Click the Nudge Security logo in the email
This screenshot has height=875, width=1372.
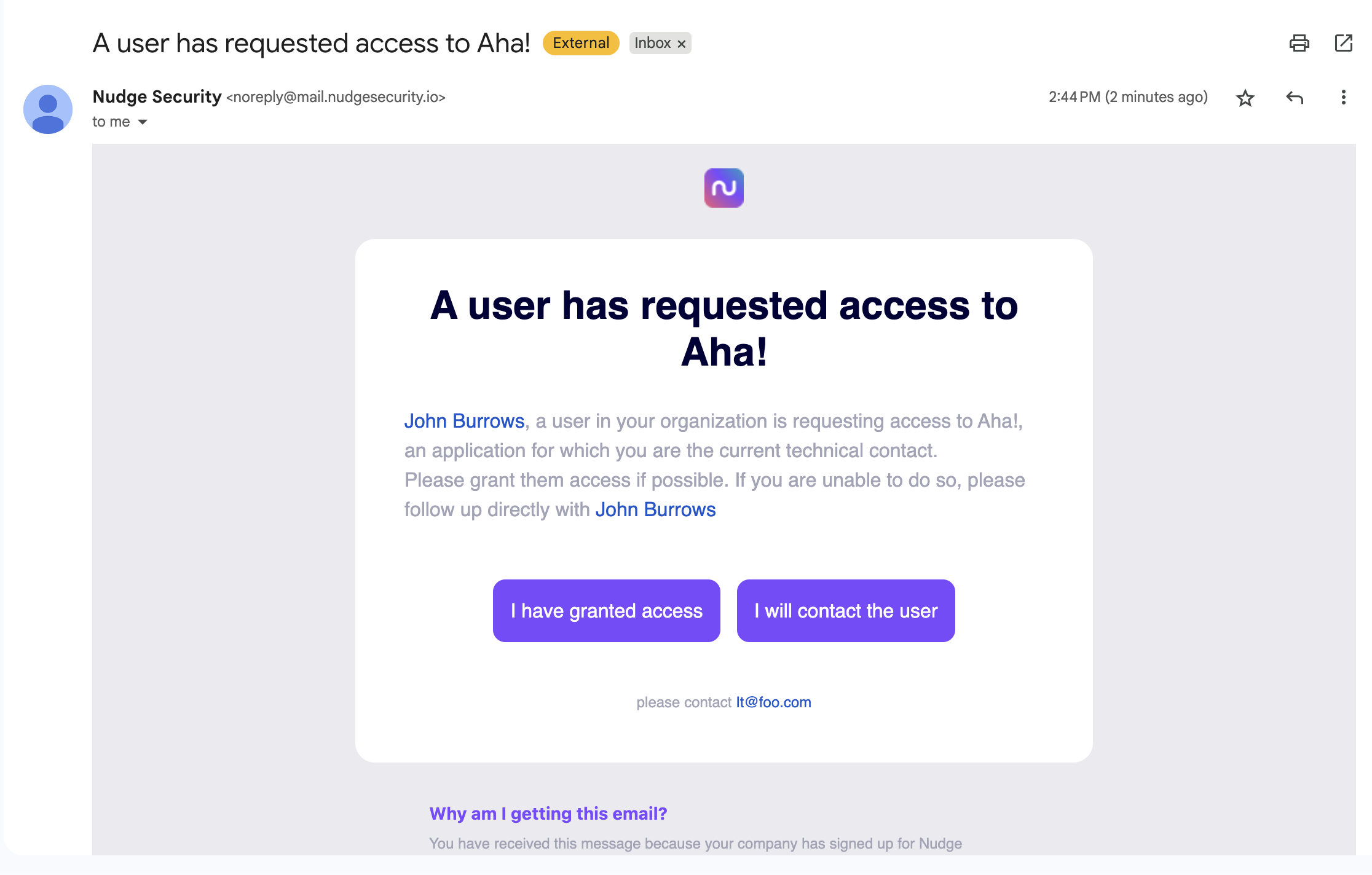(x=723, y=188)
